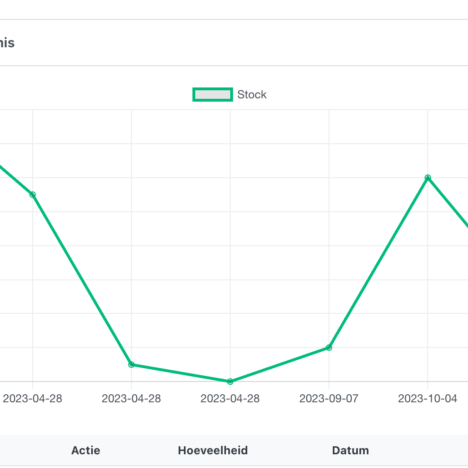Click the descending line after the 2023-10-04 peak

click(448, 202)
